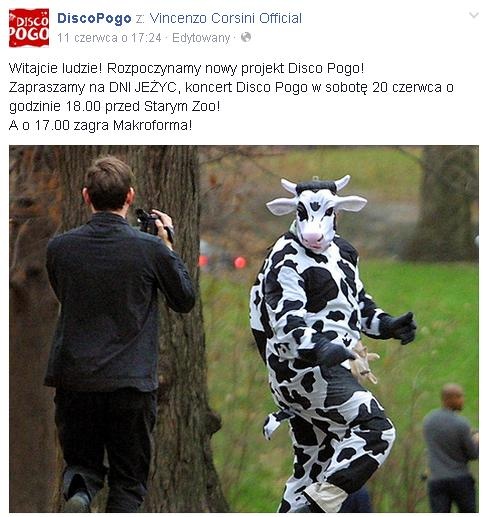Open the red Disco Pogo profile avatar
This screenshot has height=517, width=483.
pyautogui.click(x=29, y=28)
